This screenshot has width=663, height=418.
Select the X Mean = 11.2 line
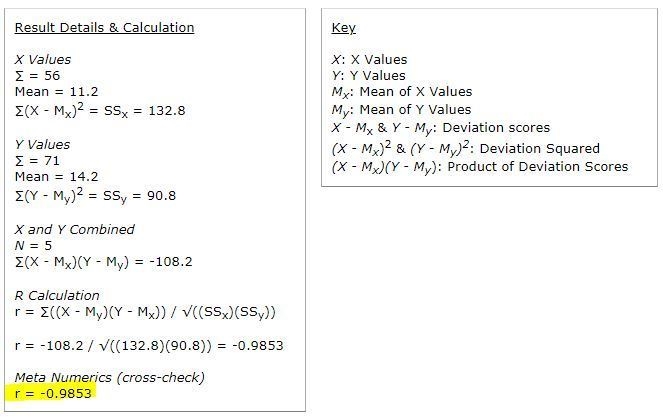pyautogui.click(x=56, y=92)
